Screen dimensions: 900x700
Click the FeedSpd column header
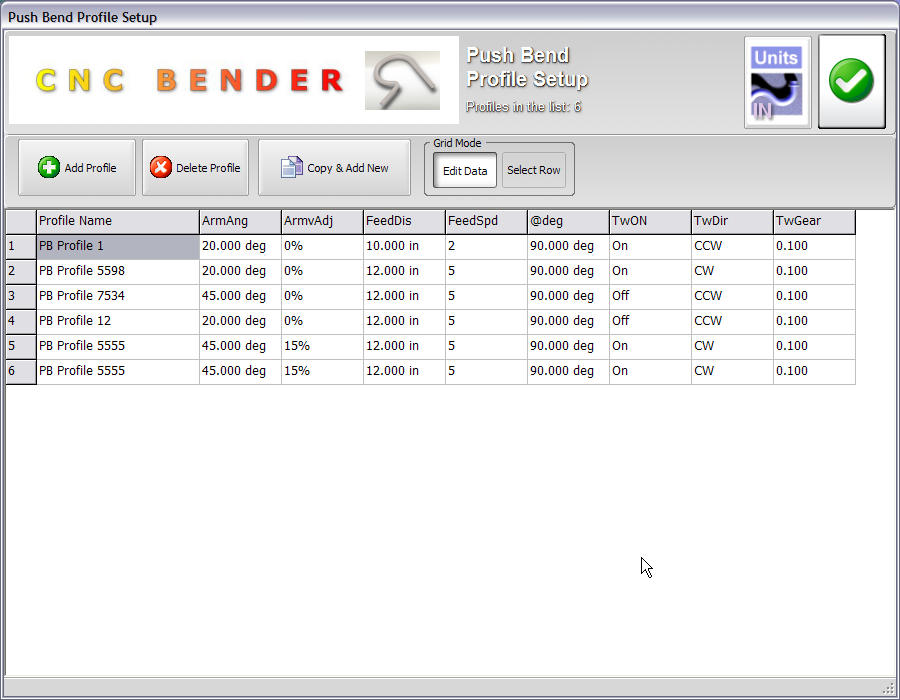485,221
